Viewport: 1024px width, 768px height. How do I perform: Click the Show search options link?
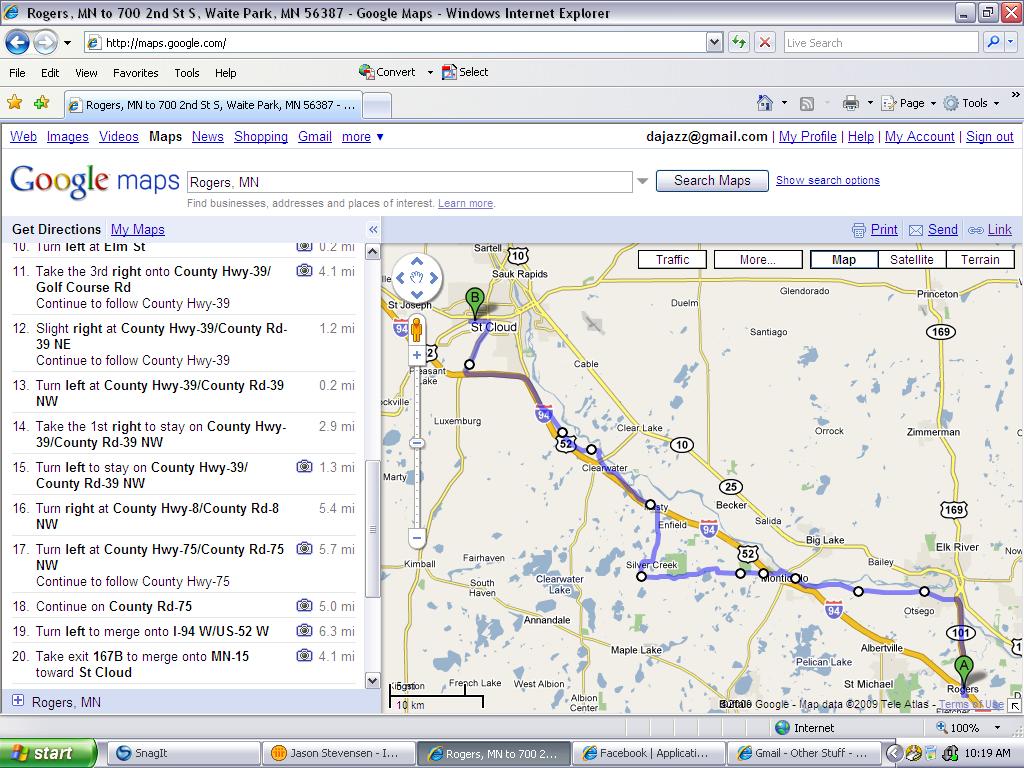pos(827,180)
